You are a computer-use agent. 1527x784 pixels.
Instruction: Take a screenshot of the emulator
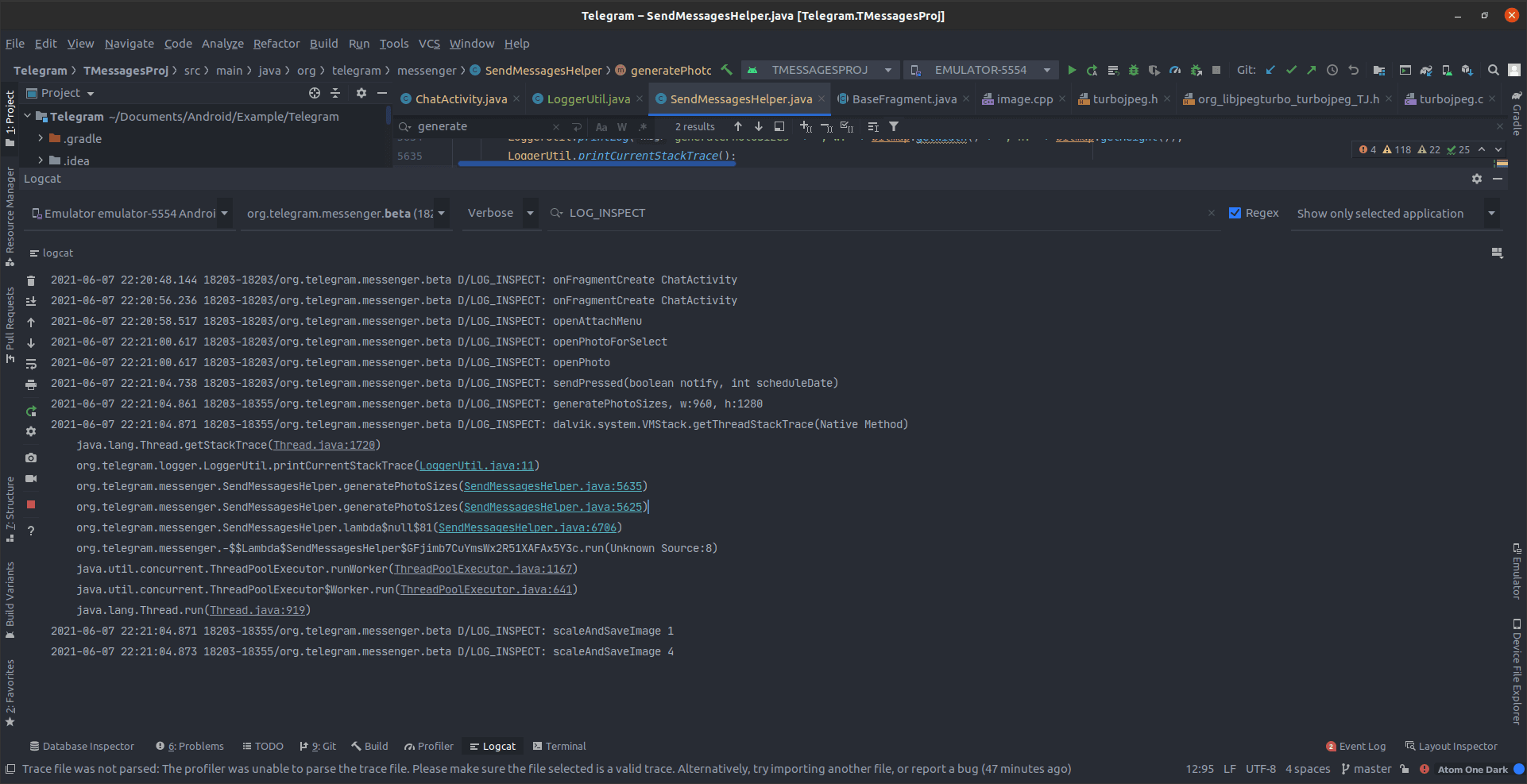tap(30, 458)
